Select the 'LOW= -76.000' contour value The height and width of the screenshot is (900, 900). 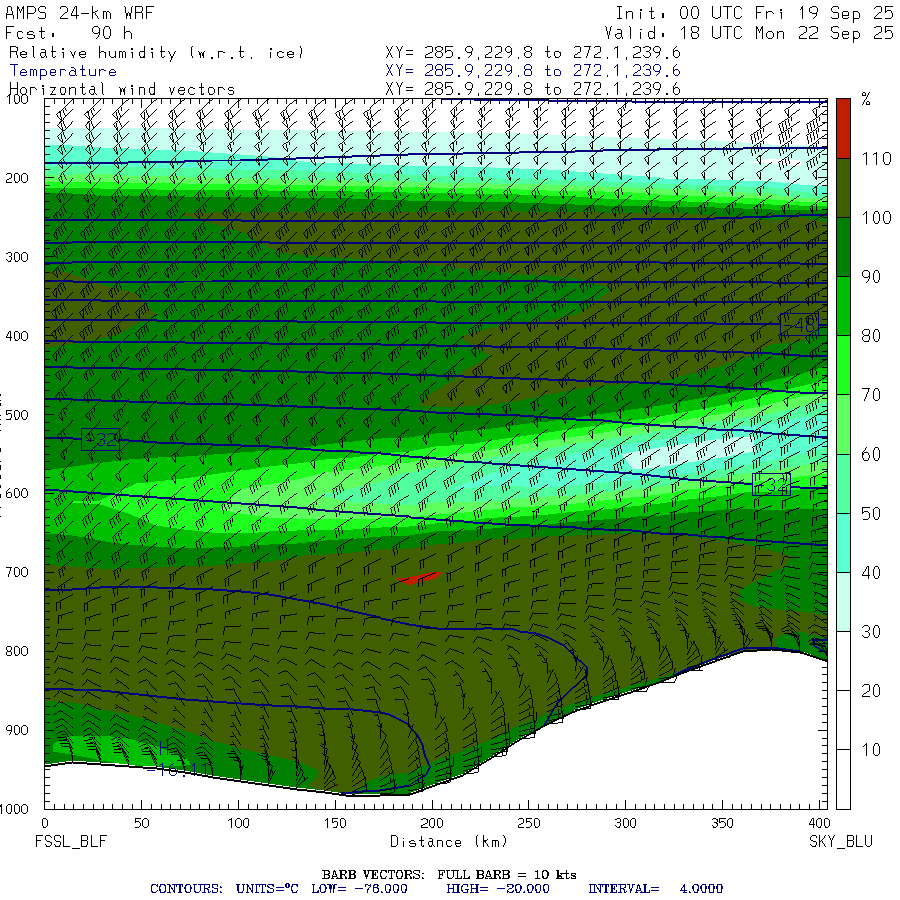359,889
